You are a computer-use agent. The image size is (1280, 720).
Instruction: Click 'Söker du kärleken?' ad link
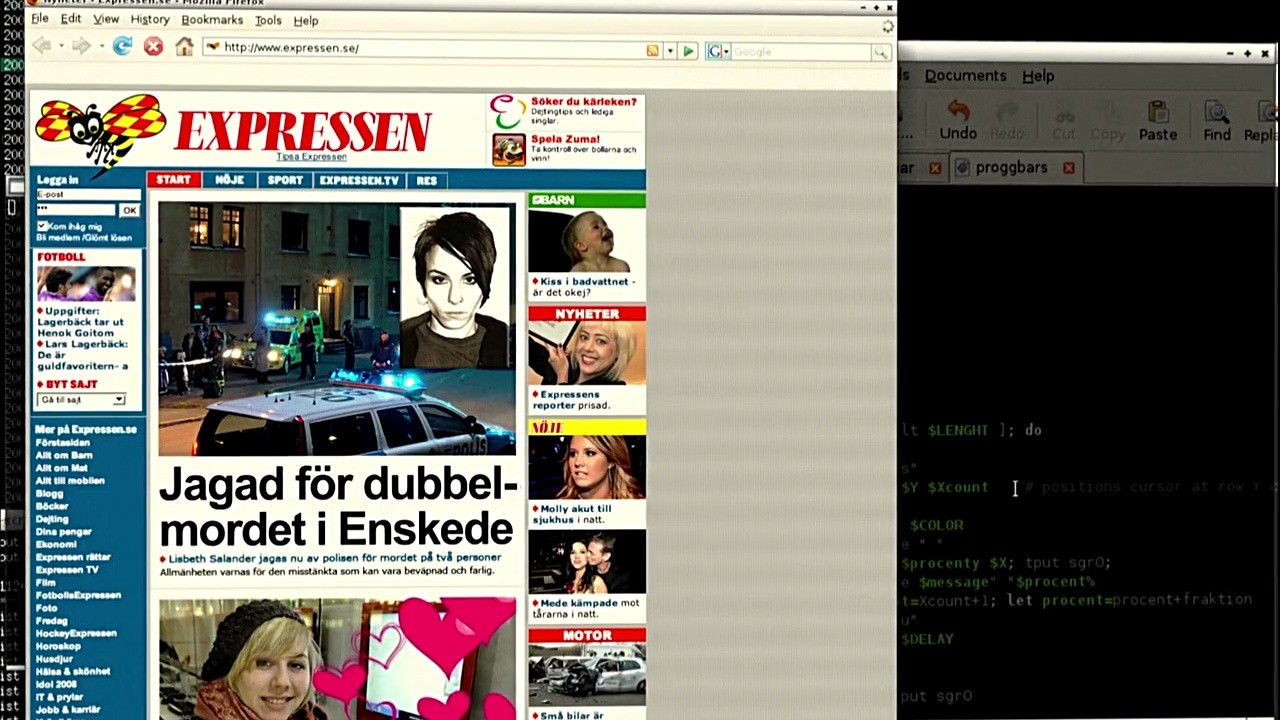pos(585,102)
